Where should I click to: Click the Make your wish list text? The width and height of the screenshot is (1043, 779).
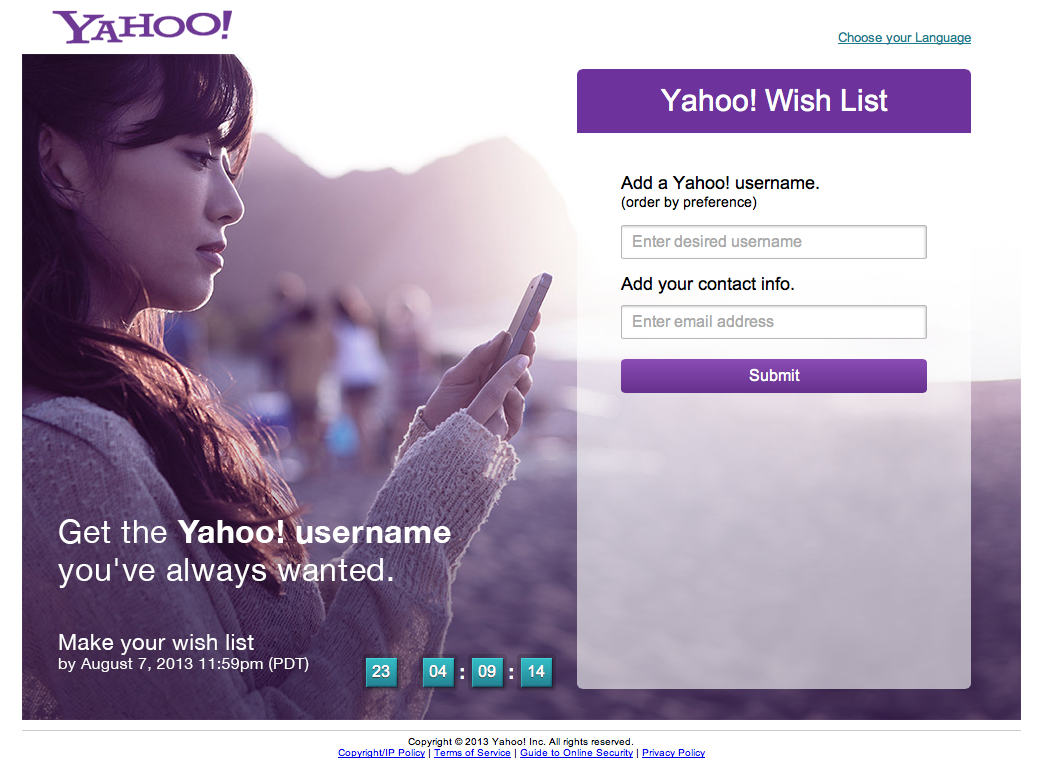(156, 642)
